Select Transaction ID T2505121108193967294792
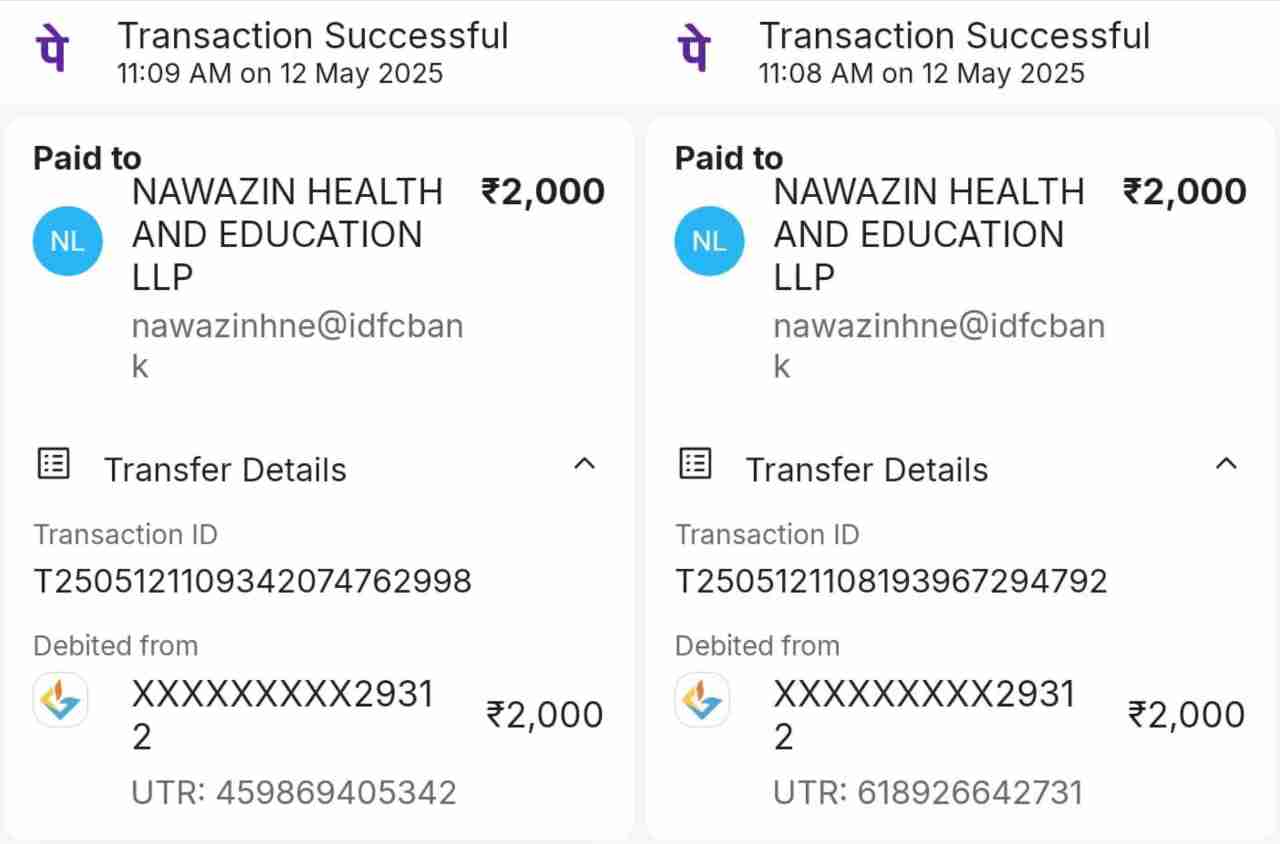 tap(891, 581)
